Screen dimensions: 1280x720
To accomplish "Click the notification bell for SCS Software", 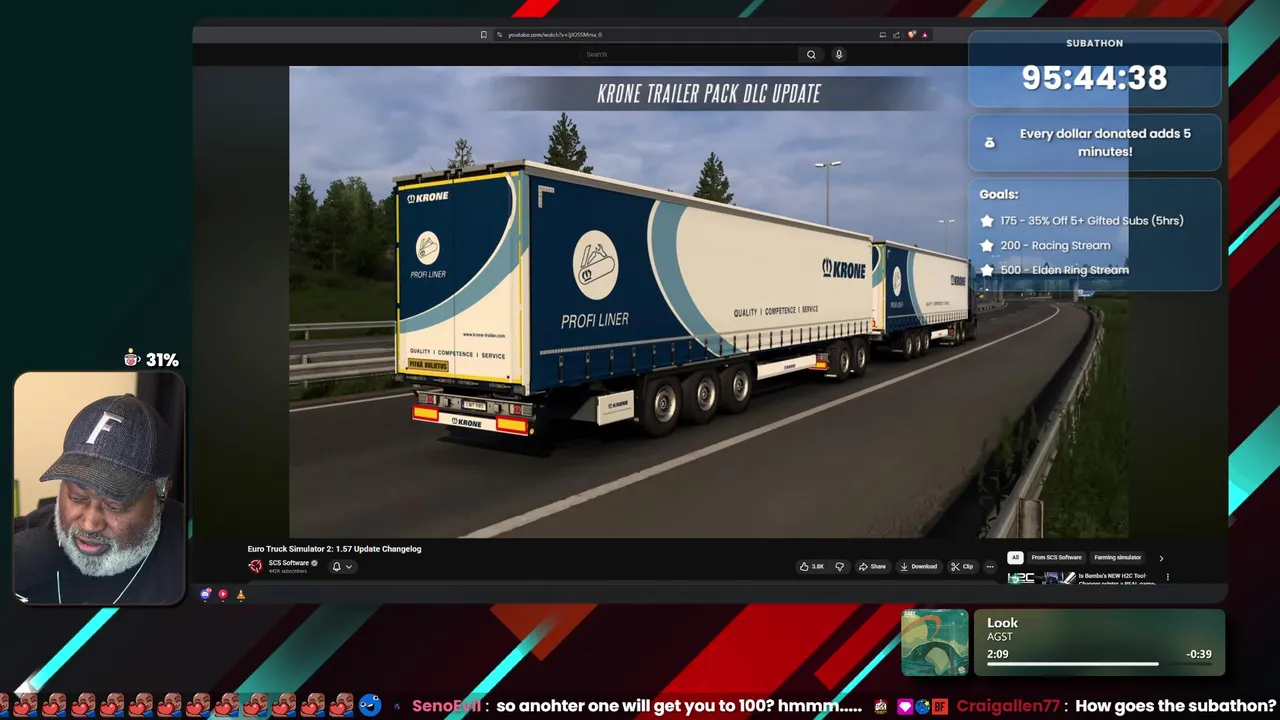I will (336, 567).
